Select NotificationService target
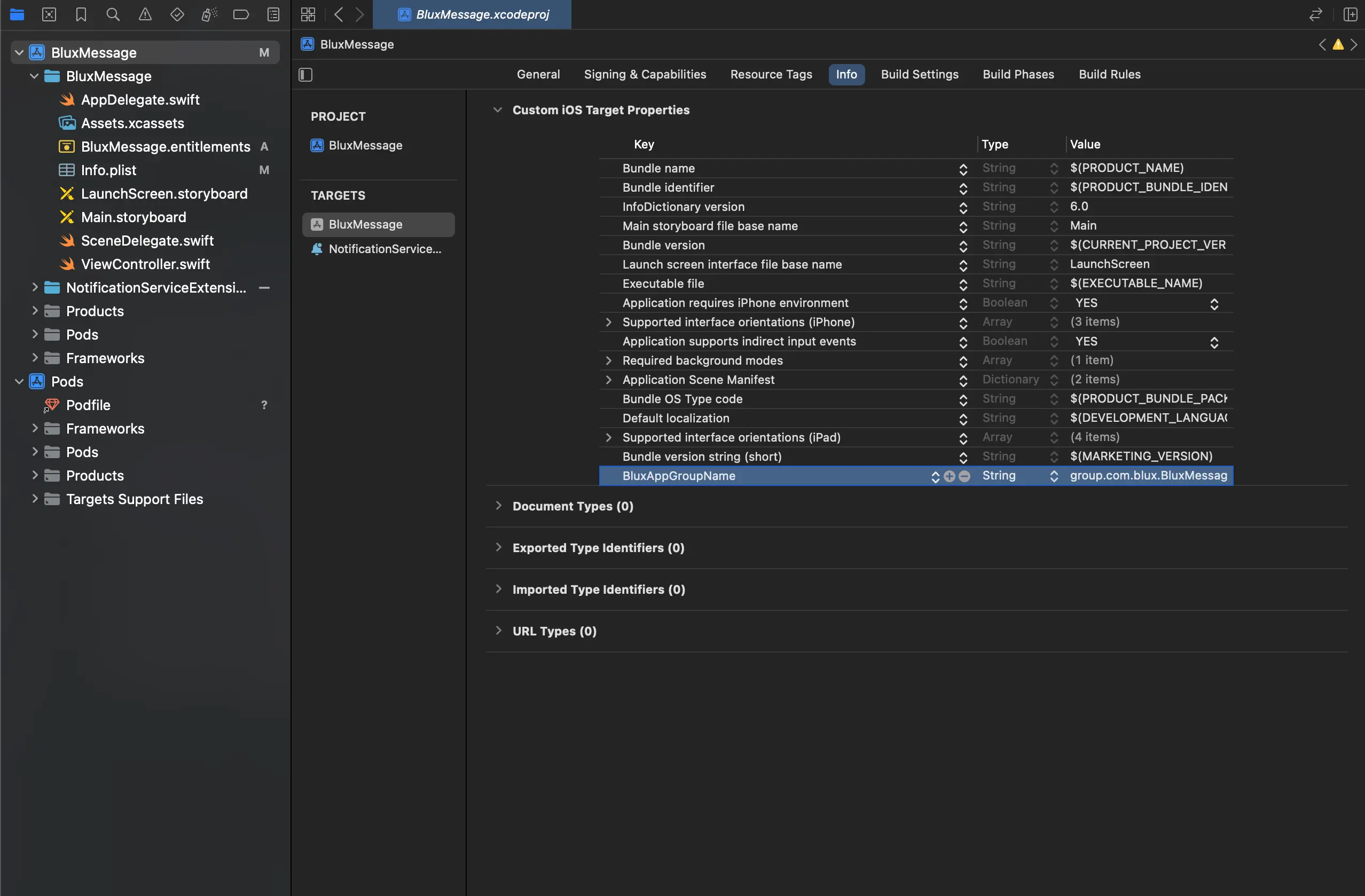The width and height of the screenshot is (1365, 896). [x=378, y=249]
